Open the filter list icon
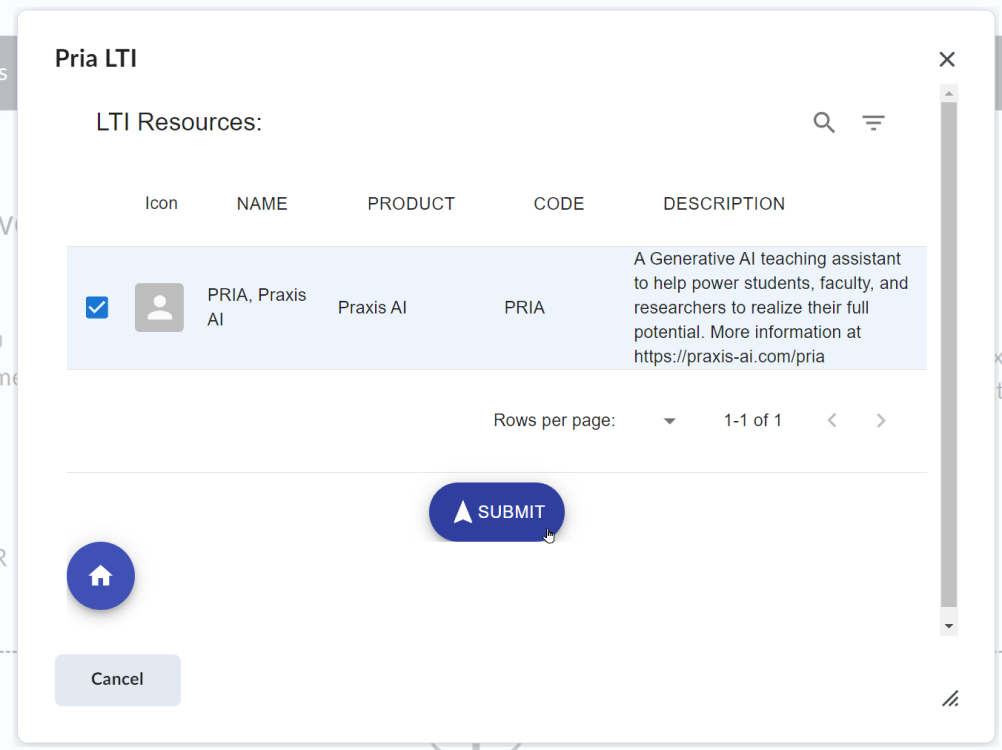1002x750 pixels. pos(873,122)
